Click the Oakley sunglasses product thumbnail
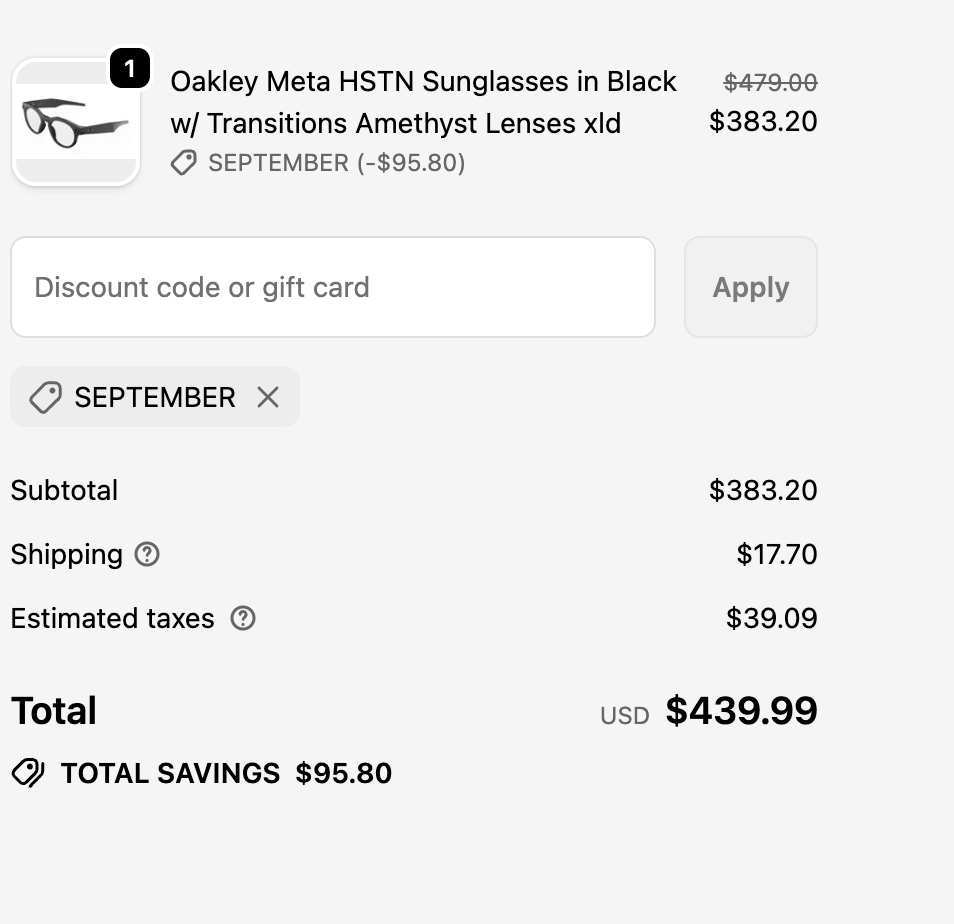Image resolution: width=954 pixels, height=924 pixels. point(76,123)
